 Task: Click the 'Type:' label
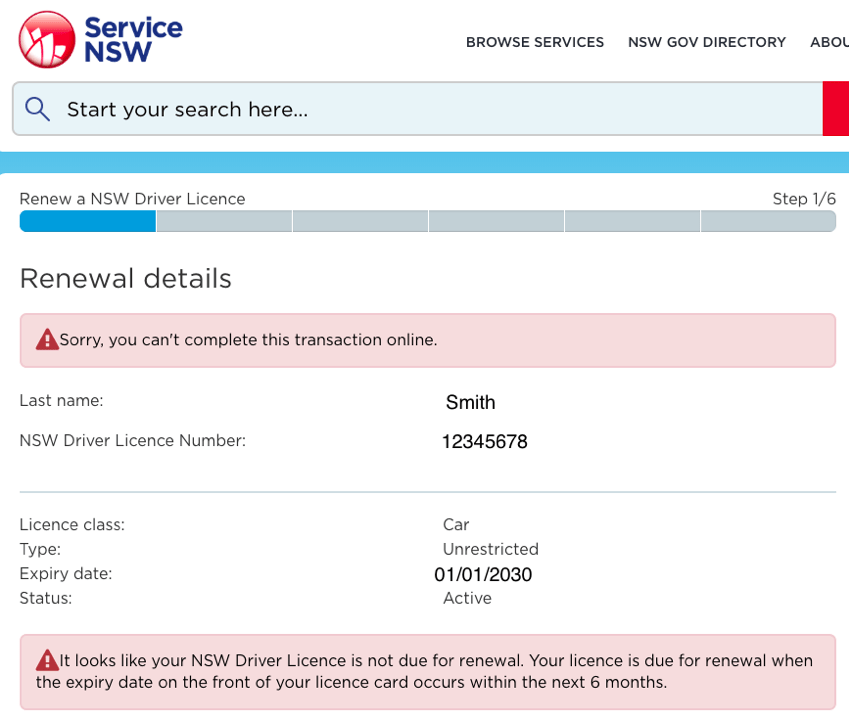point(41,549)
